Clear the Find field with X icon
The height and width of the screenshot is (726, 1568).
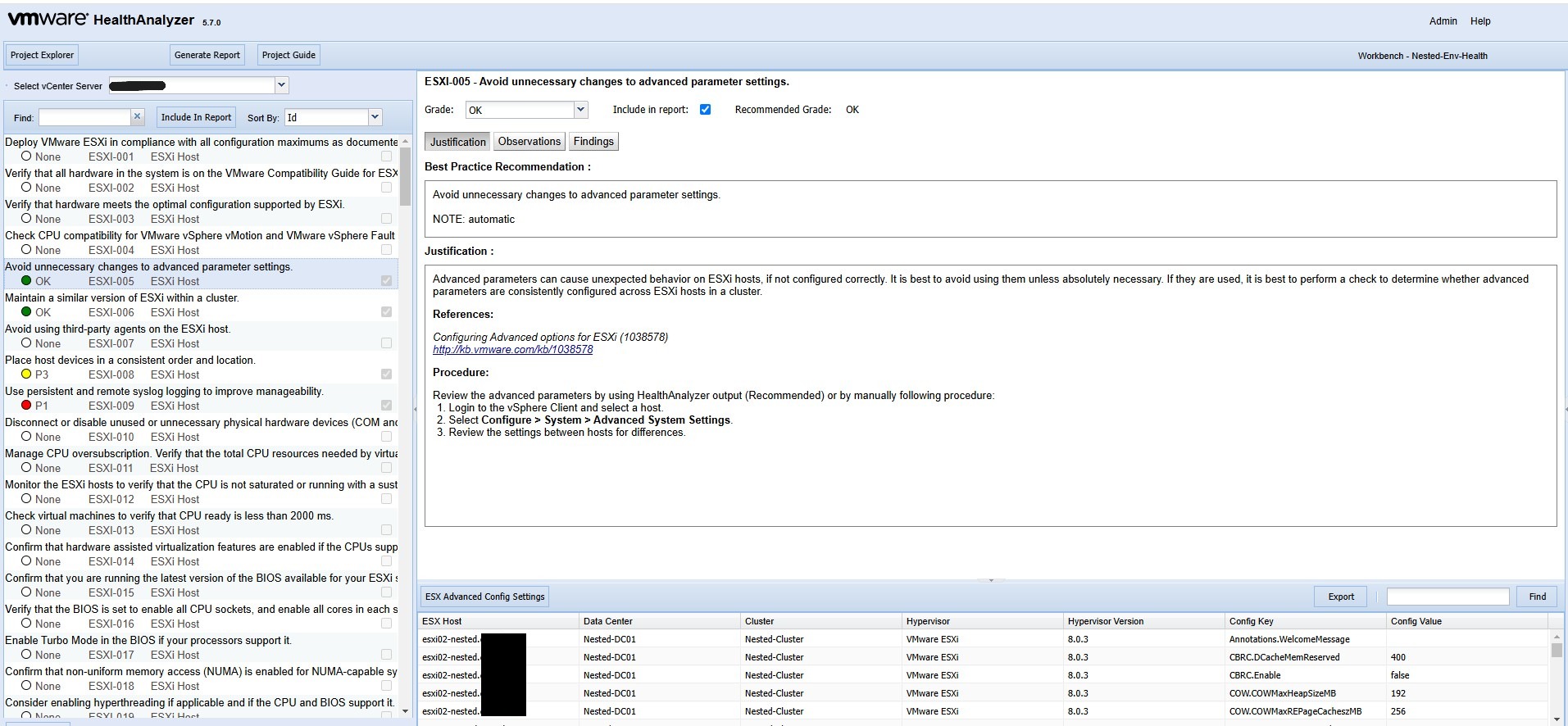click(x=138, y=117)
